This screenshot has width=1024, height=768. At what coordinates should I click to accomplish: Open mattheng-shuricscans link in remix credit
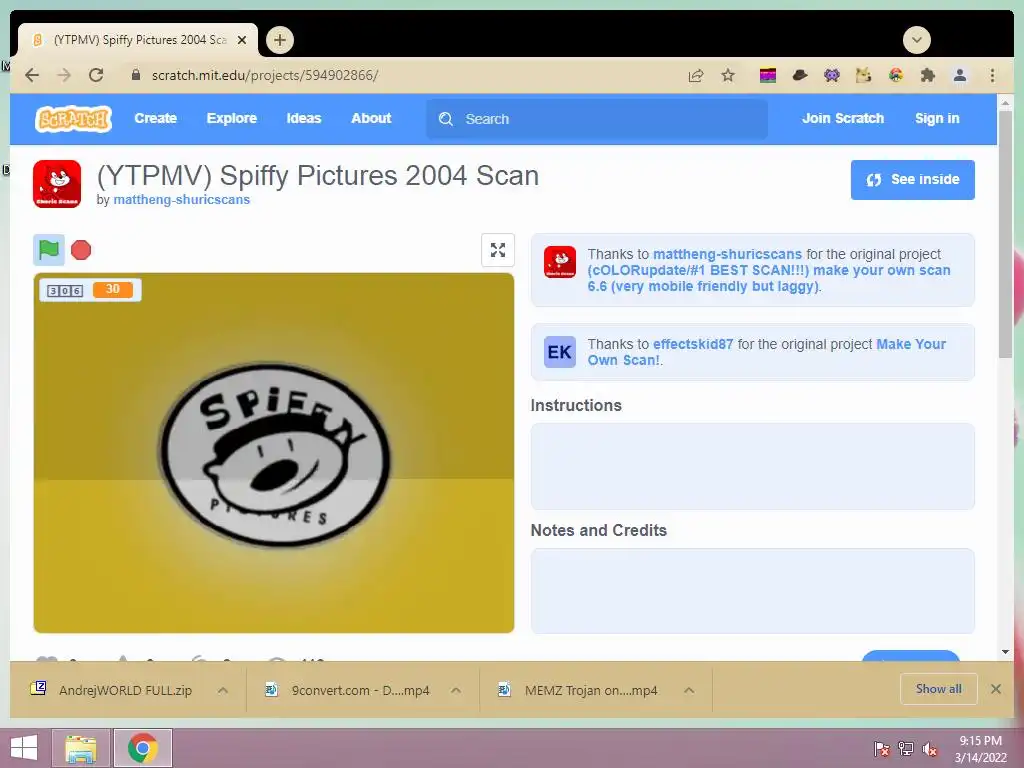(727, 254)
